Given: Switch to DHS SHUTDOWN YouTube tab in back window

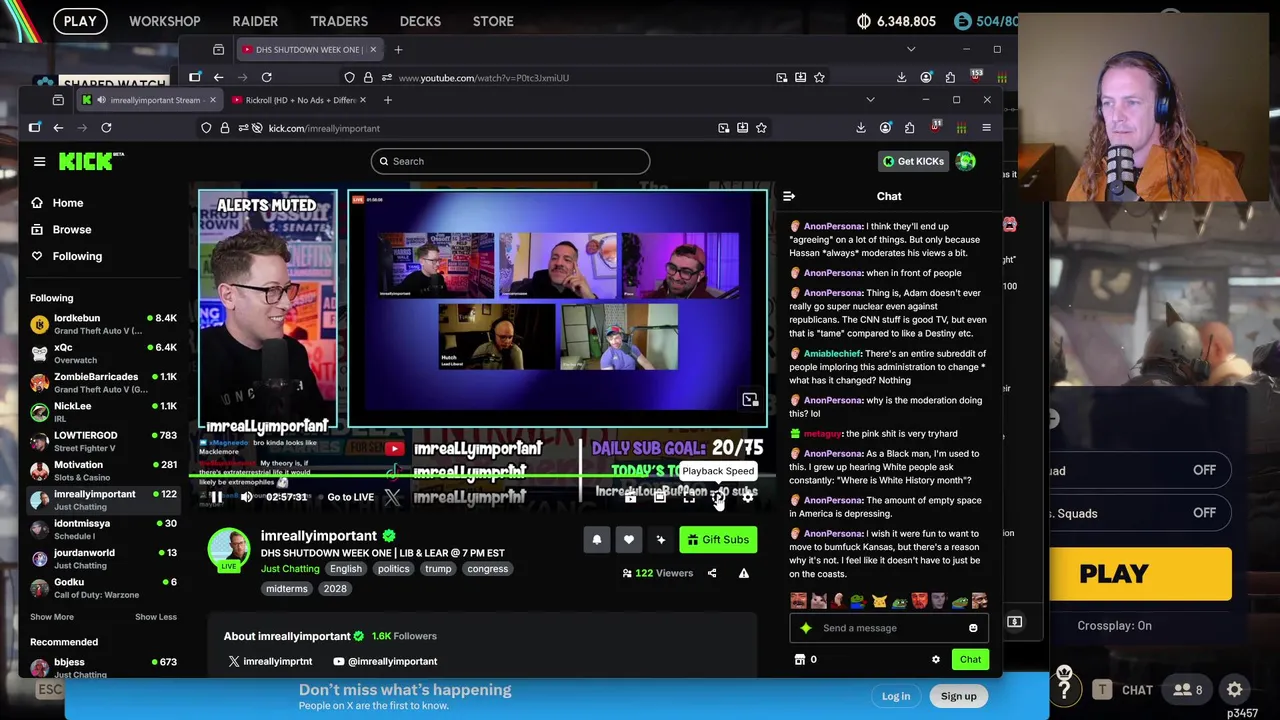Looking at the screenshot, I should (x=309, y=49).
